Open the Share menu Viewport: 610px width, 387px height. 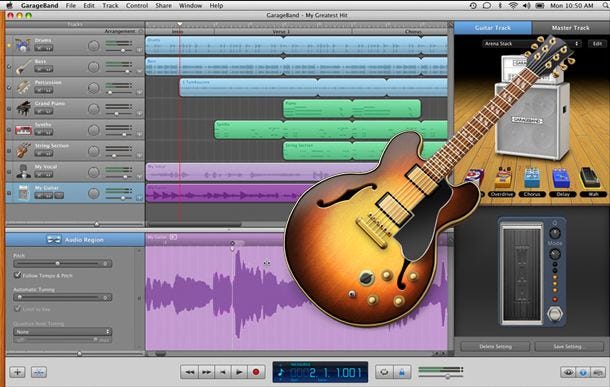tap(163, 5)
